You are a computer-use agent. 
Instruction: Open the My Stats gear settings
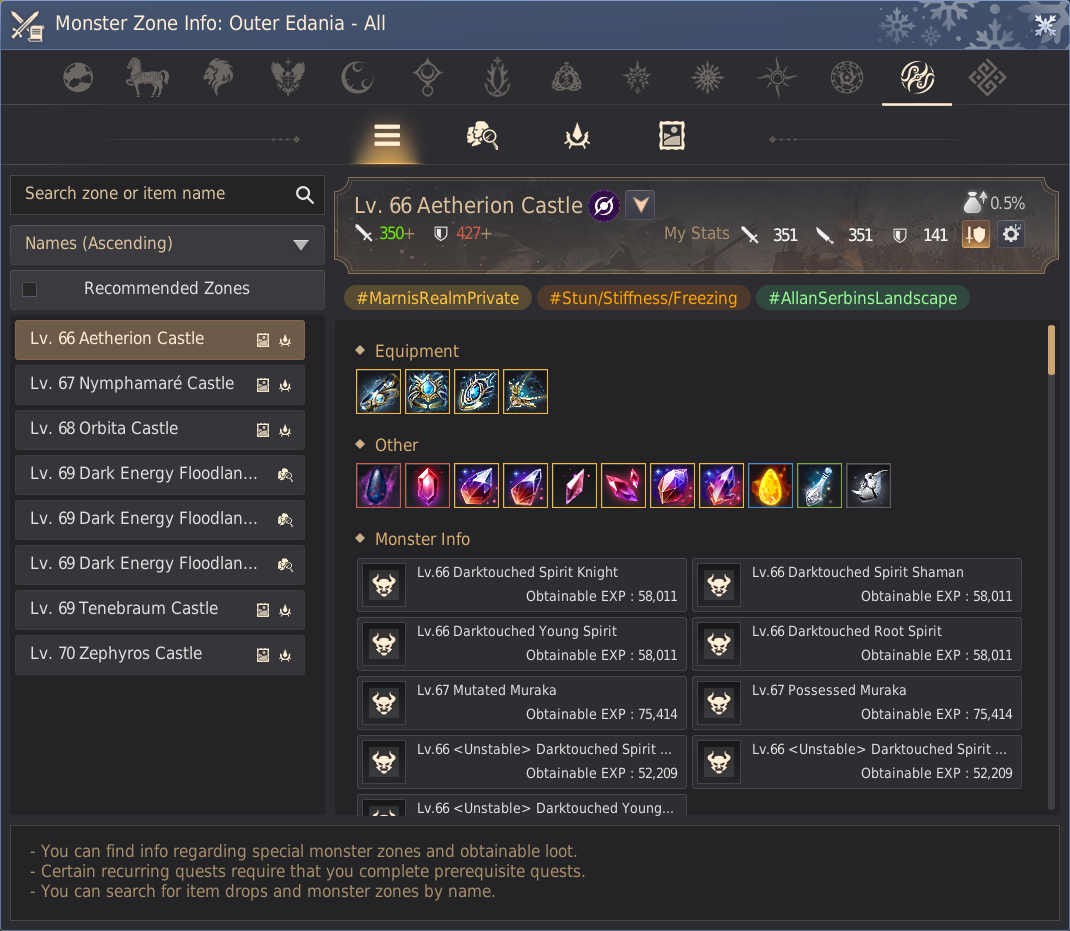coord(1011,235)
